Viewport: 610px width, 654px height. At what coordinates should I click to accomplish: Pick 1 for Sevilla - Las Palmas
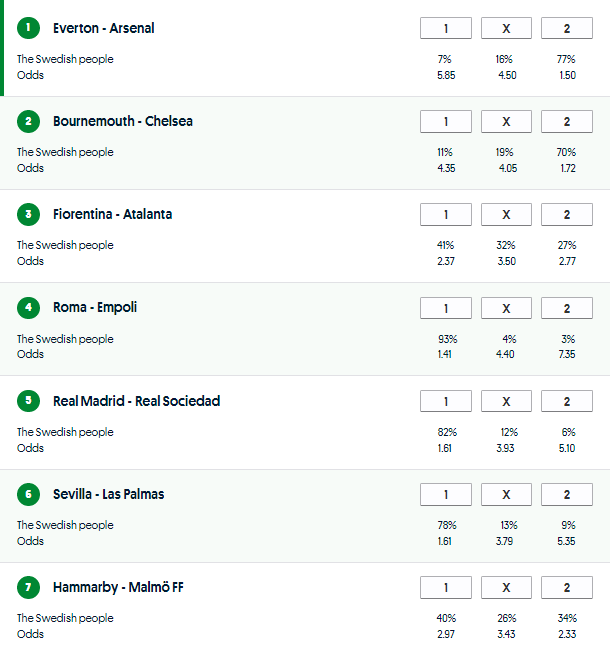pos(446,494)
